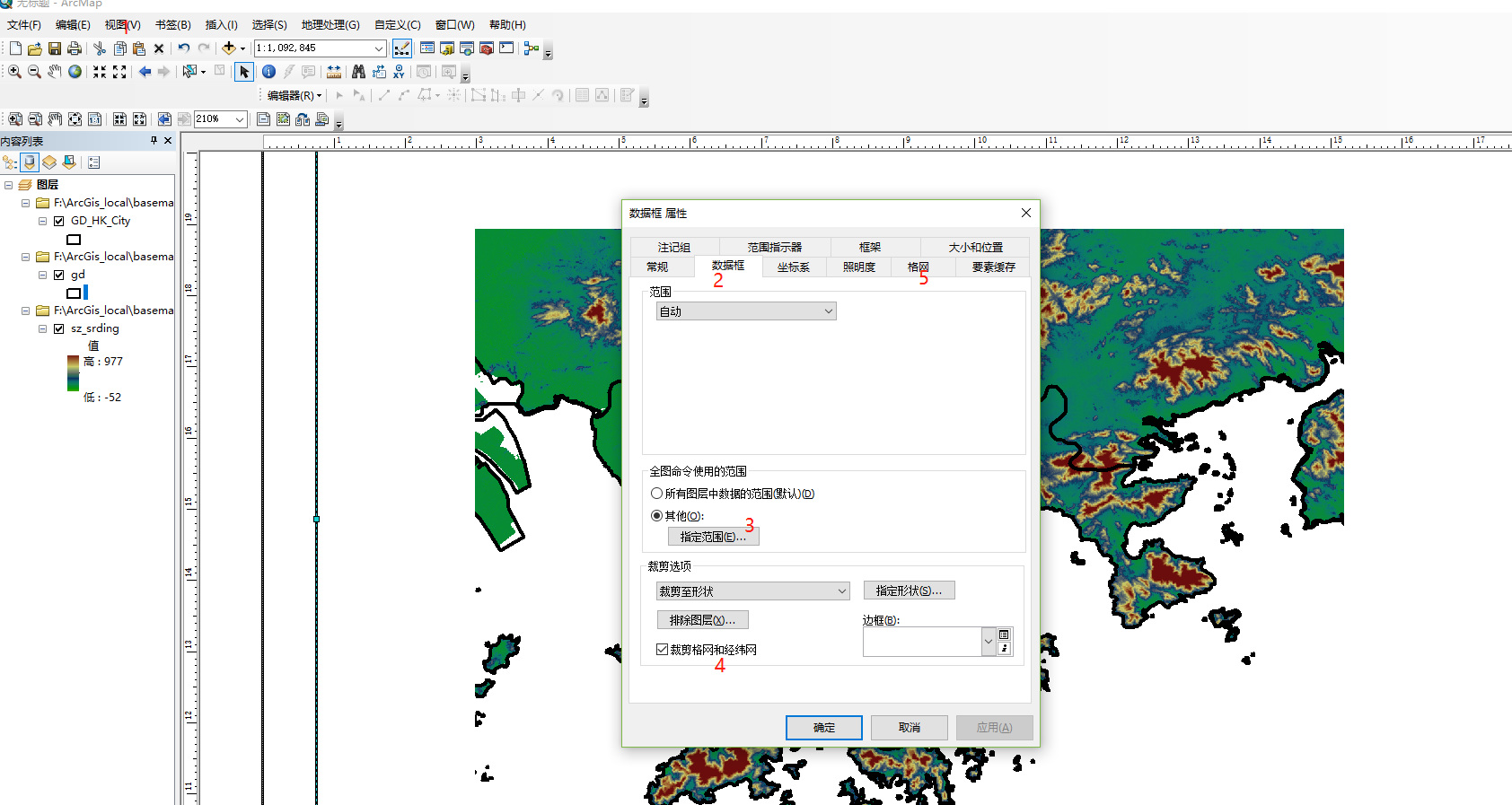This screenshot has height=805, width=1512.
Task: Open the 自定义(C) menu
Action: 398,25
